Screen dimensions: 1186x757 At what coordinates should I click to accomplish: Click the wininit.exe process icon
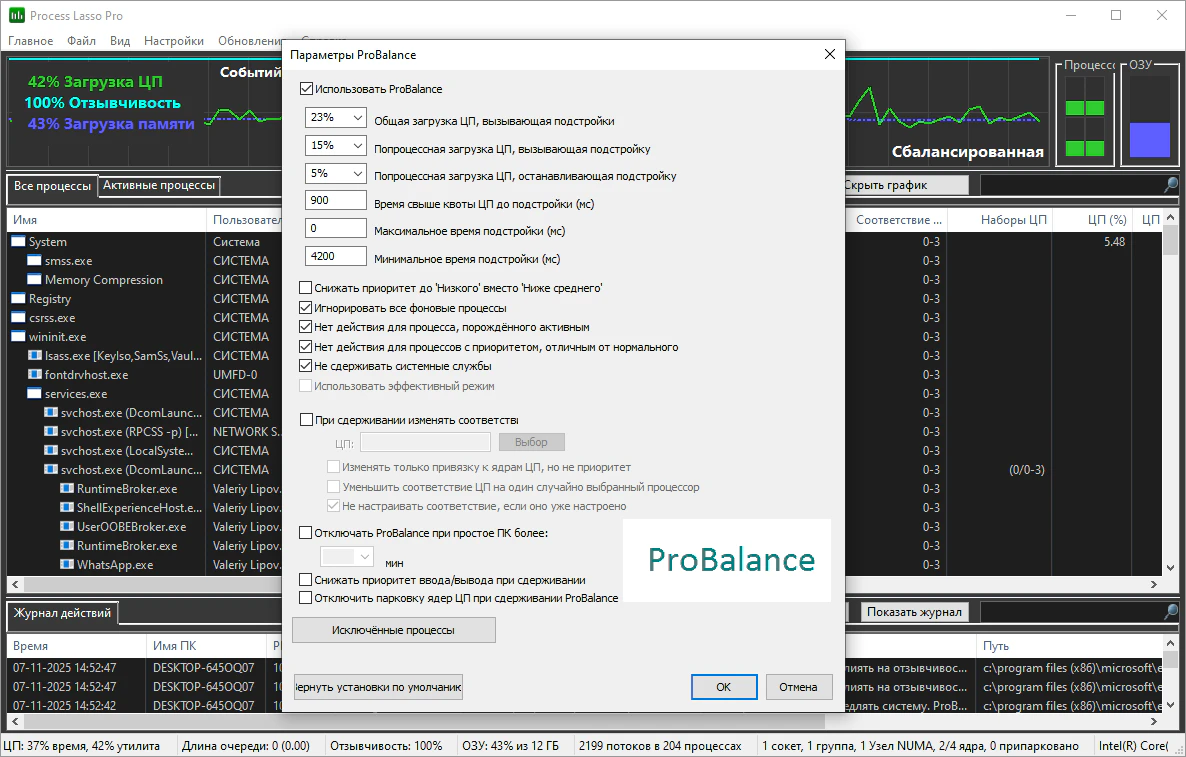pyautogui.click(x=18, y=337)
